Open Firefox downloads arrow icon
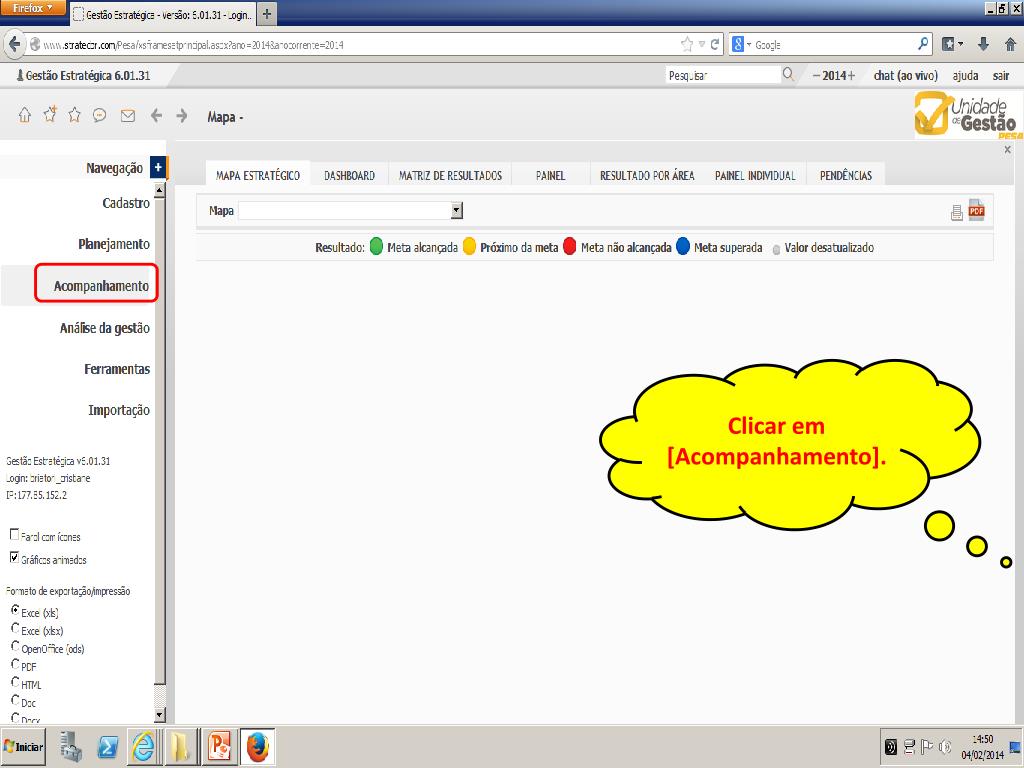The height and width of the screenshot is (768, 1024). tap(983, 44)
